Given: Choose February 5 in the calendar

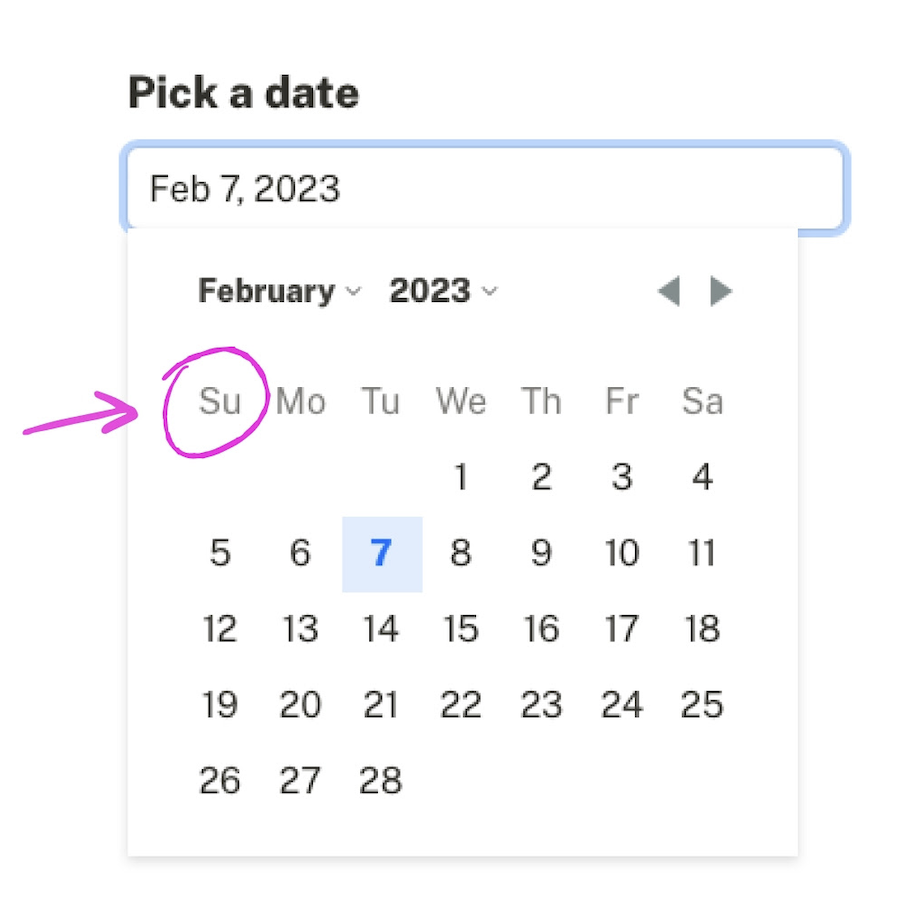Looking at the screenshot, I should tap(220, 554).
